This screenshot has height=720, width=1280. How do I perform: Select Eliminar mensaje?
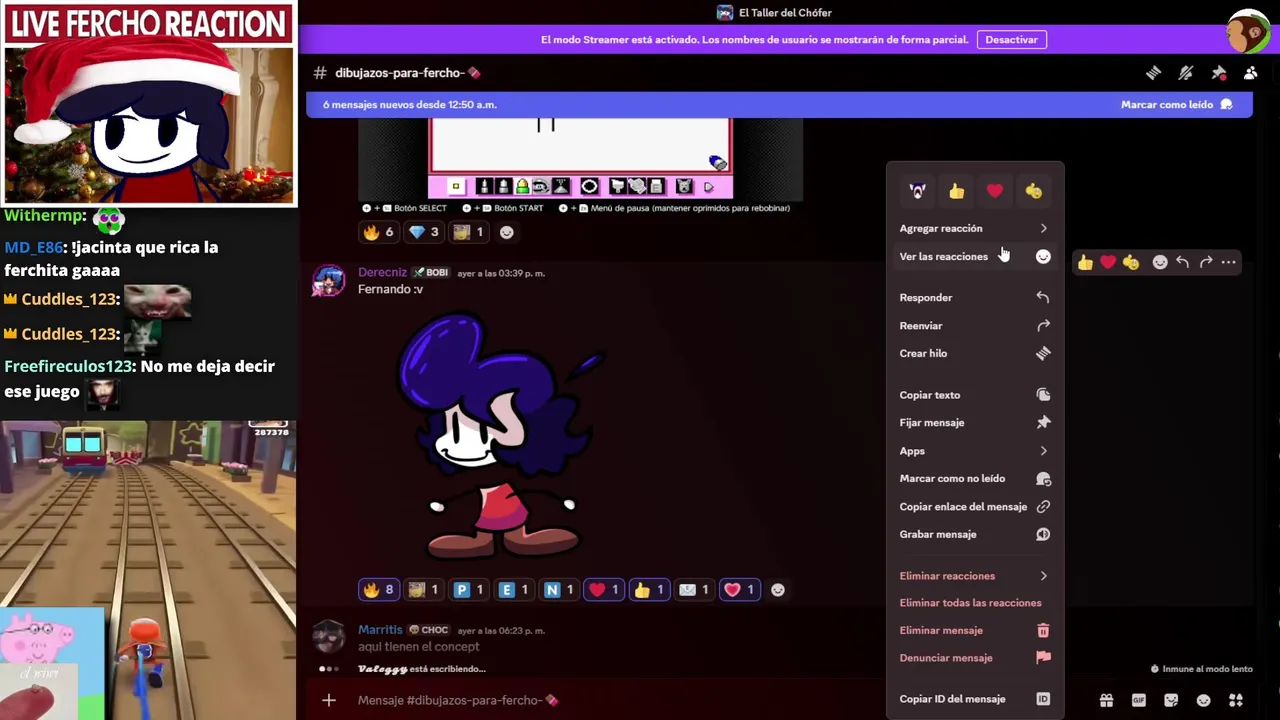click(975, 630)
